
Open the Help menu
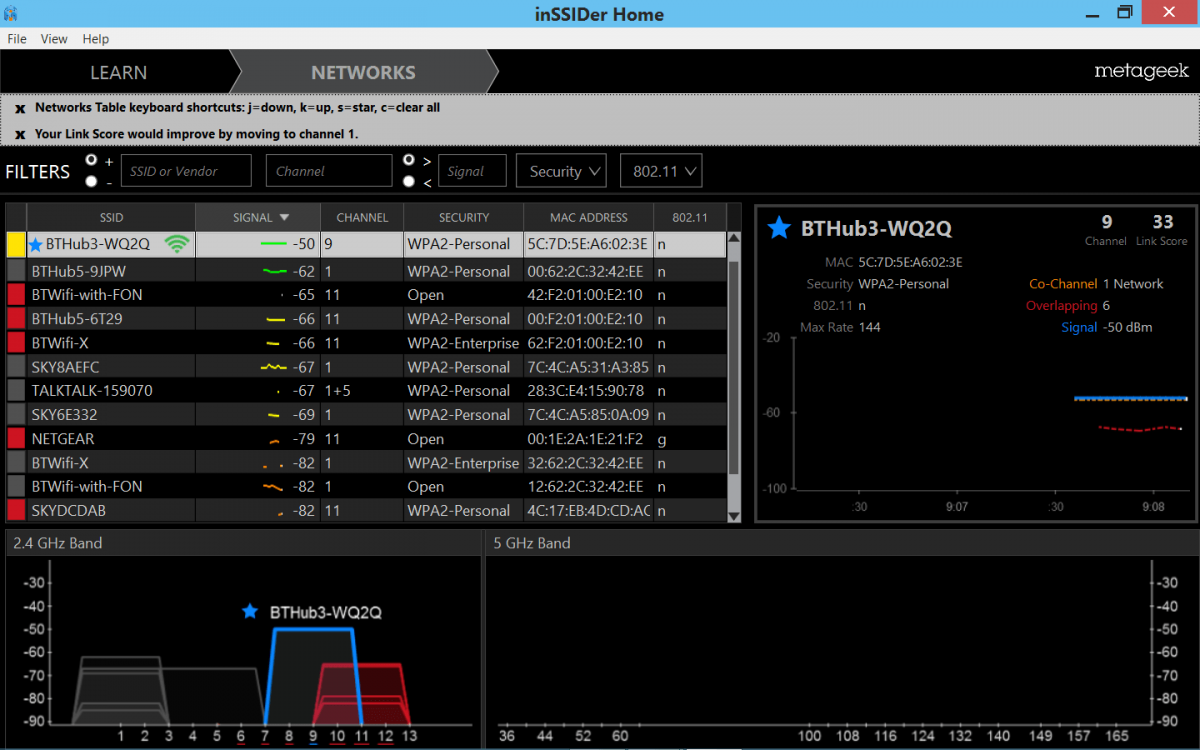click(x=96, y=39)
